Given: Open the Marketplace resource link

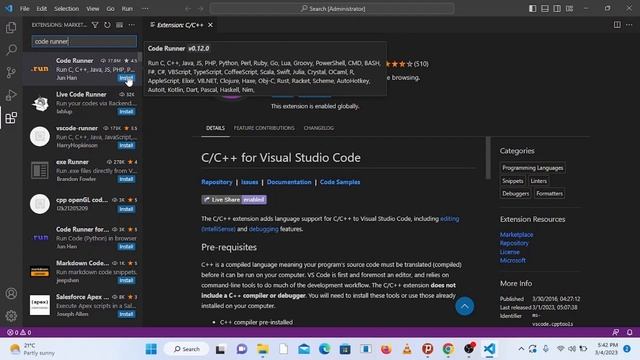Looking at the screenshot, I should coord(516,235).
